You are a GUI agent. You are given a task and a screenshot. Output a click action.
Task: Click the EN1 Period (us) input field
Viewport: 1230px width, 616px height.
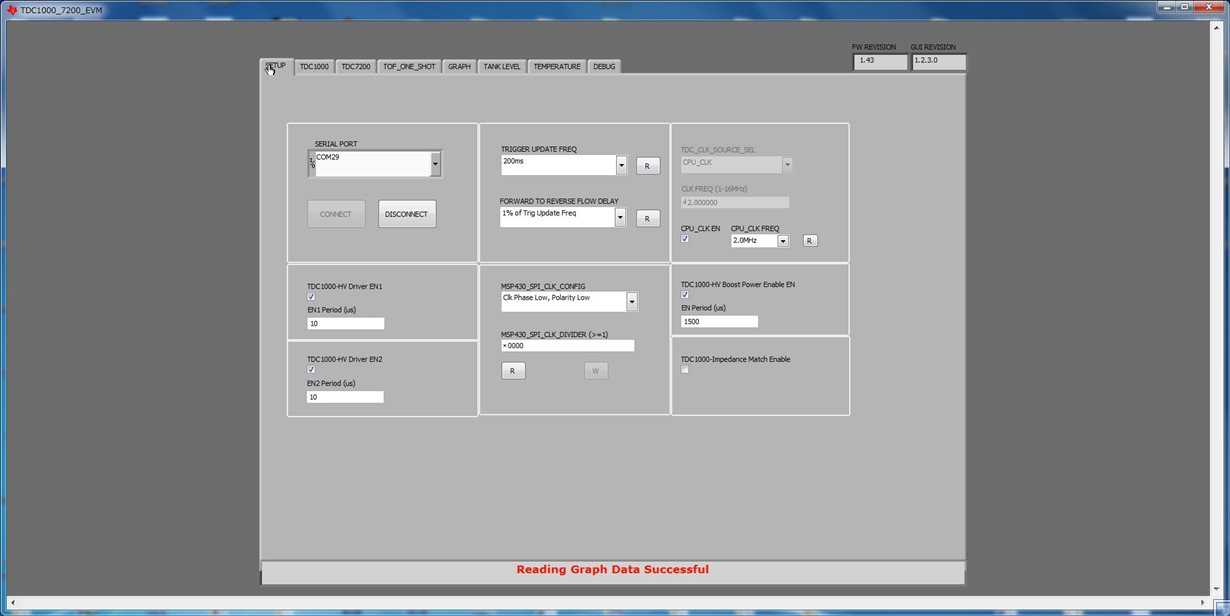pyautogui.click(x=346, y=324)
